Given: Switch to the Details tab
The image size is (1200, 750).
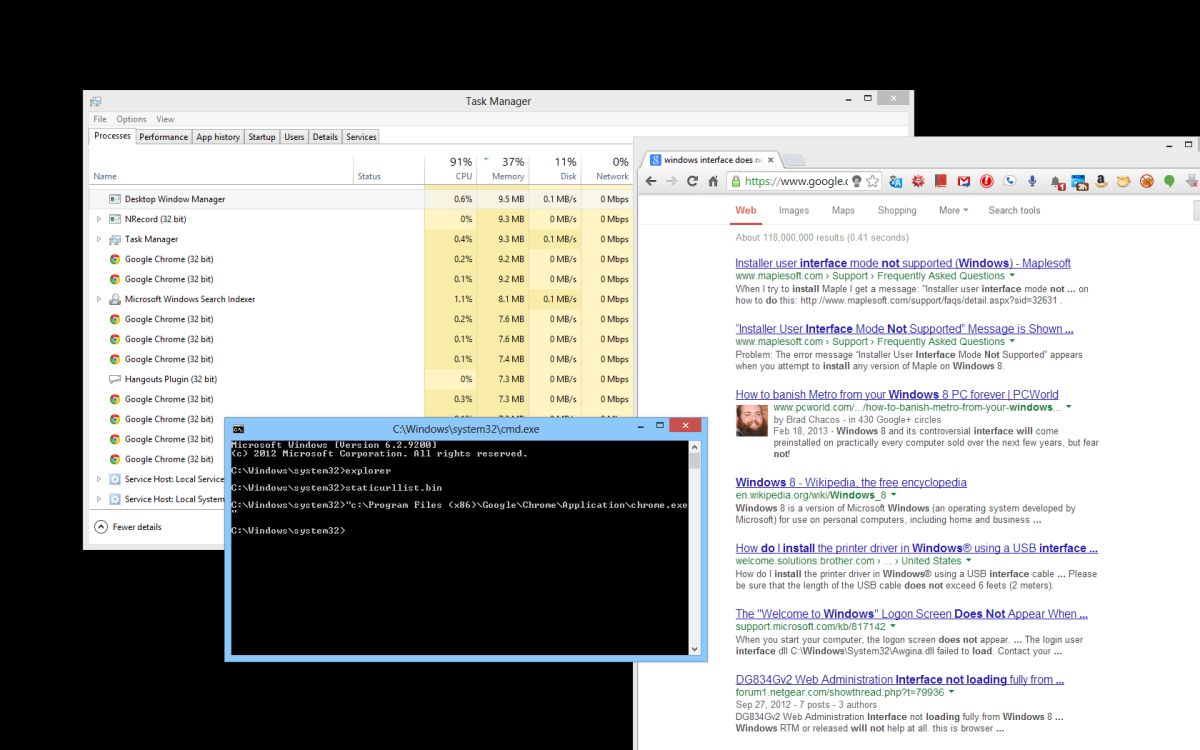Looking at the screenshot, I should coord(325,137).
